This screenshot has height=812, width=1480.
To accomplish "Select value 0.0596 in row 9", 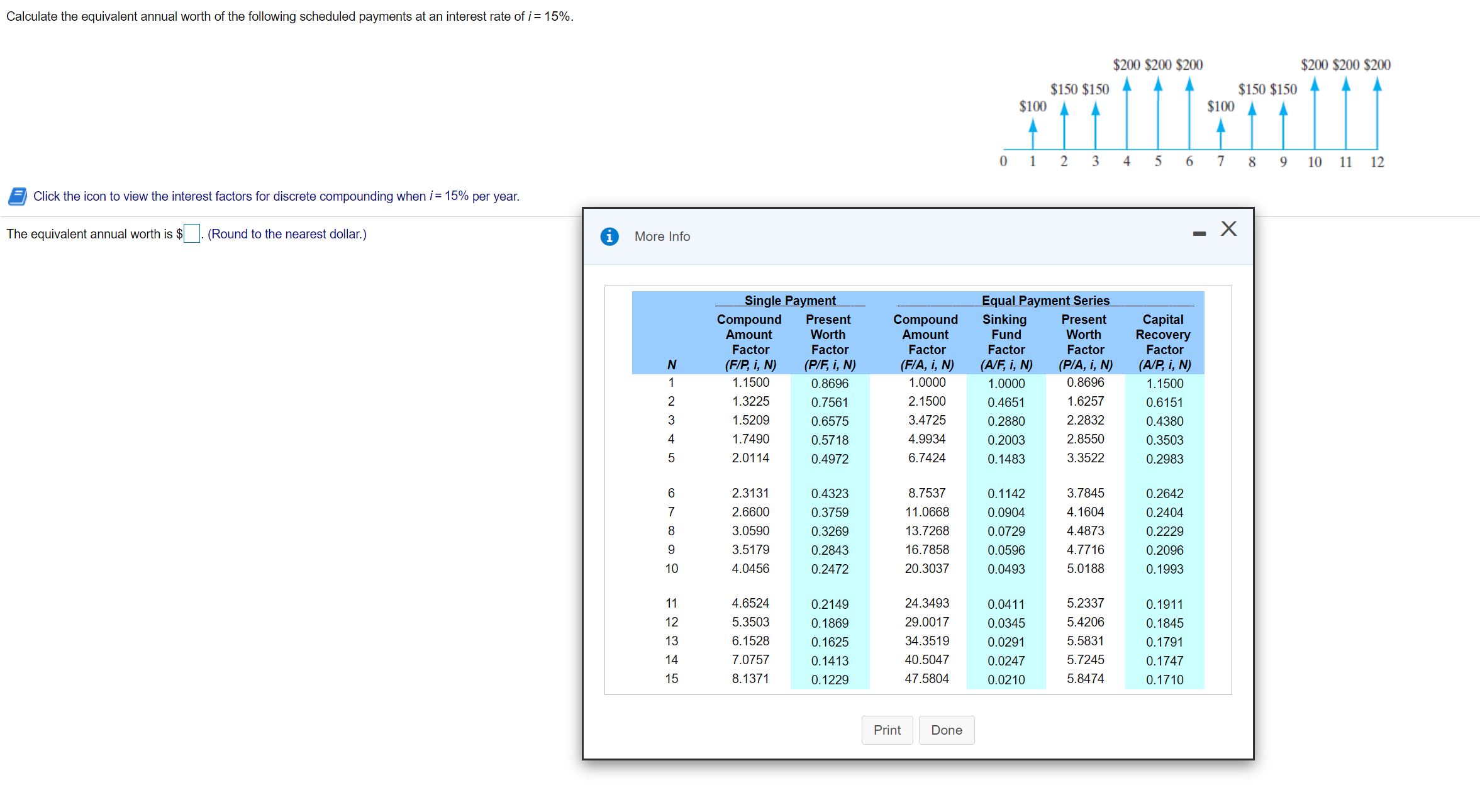I will [1006, 550].
